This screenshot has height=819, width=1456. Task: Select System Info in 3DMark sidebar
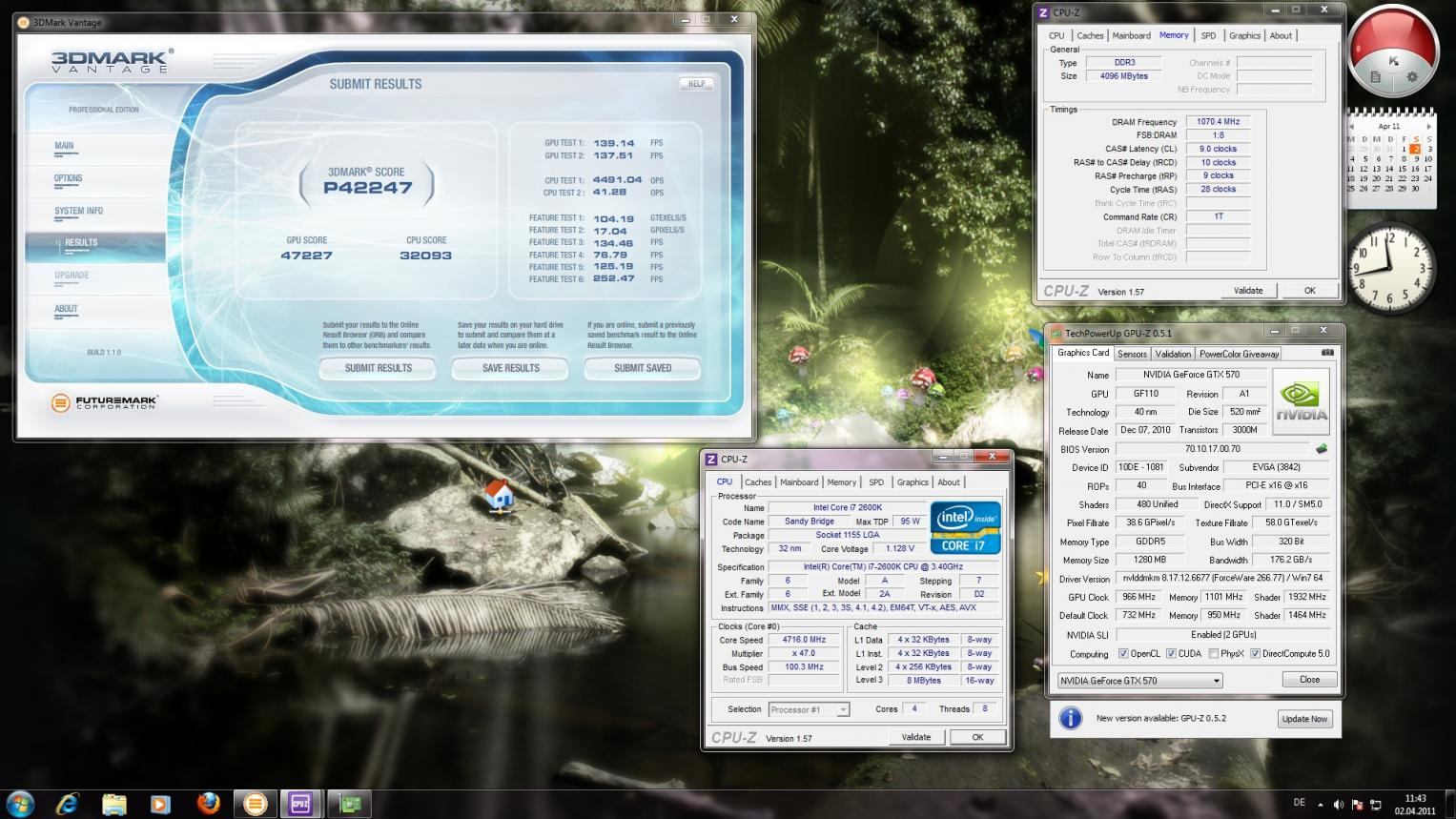(x=78, y=211)
